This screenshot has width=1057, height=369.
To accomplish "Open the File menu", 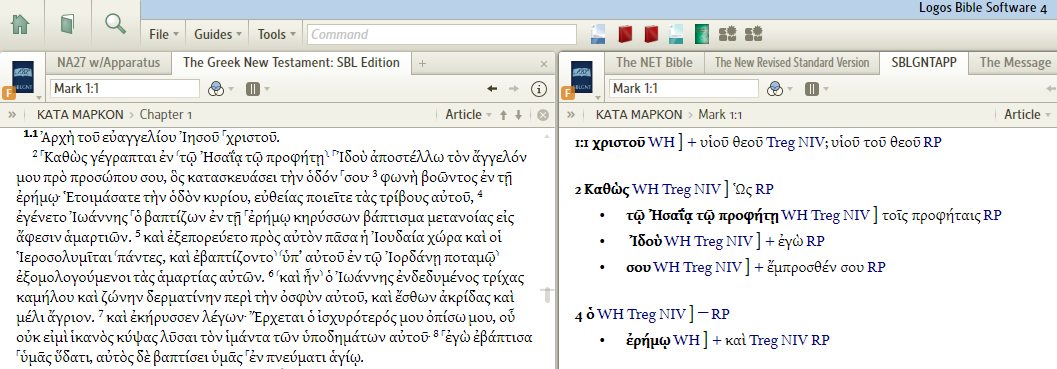I will pyautogui.click(x=164, y=34).
